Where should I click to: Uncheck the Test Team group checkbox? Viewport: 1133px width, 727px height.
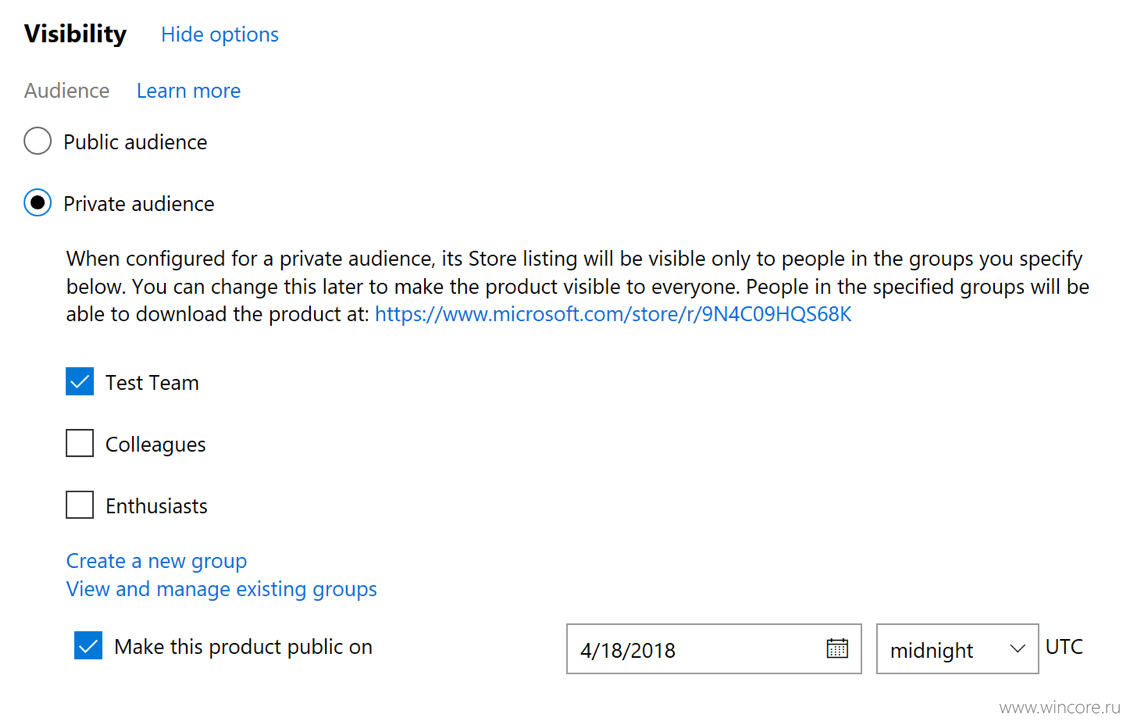tap(79, 381)
